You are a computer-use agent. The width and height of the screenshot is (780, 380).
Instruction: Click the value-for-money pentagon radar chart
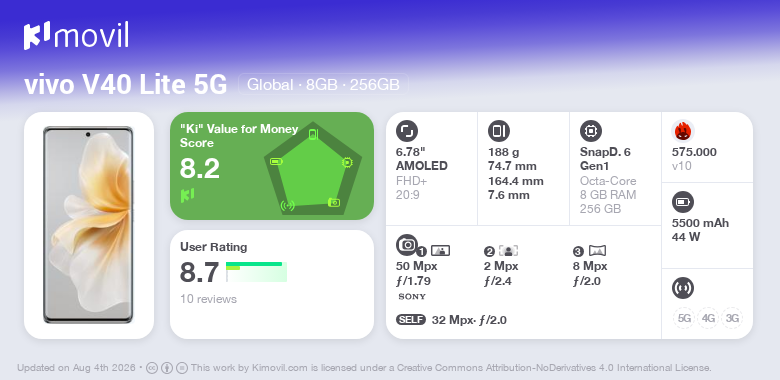pos(313,169)
